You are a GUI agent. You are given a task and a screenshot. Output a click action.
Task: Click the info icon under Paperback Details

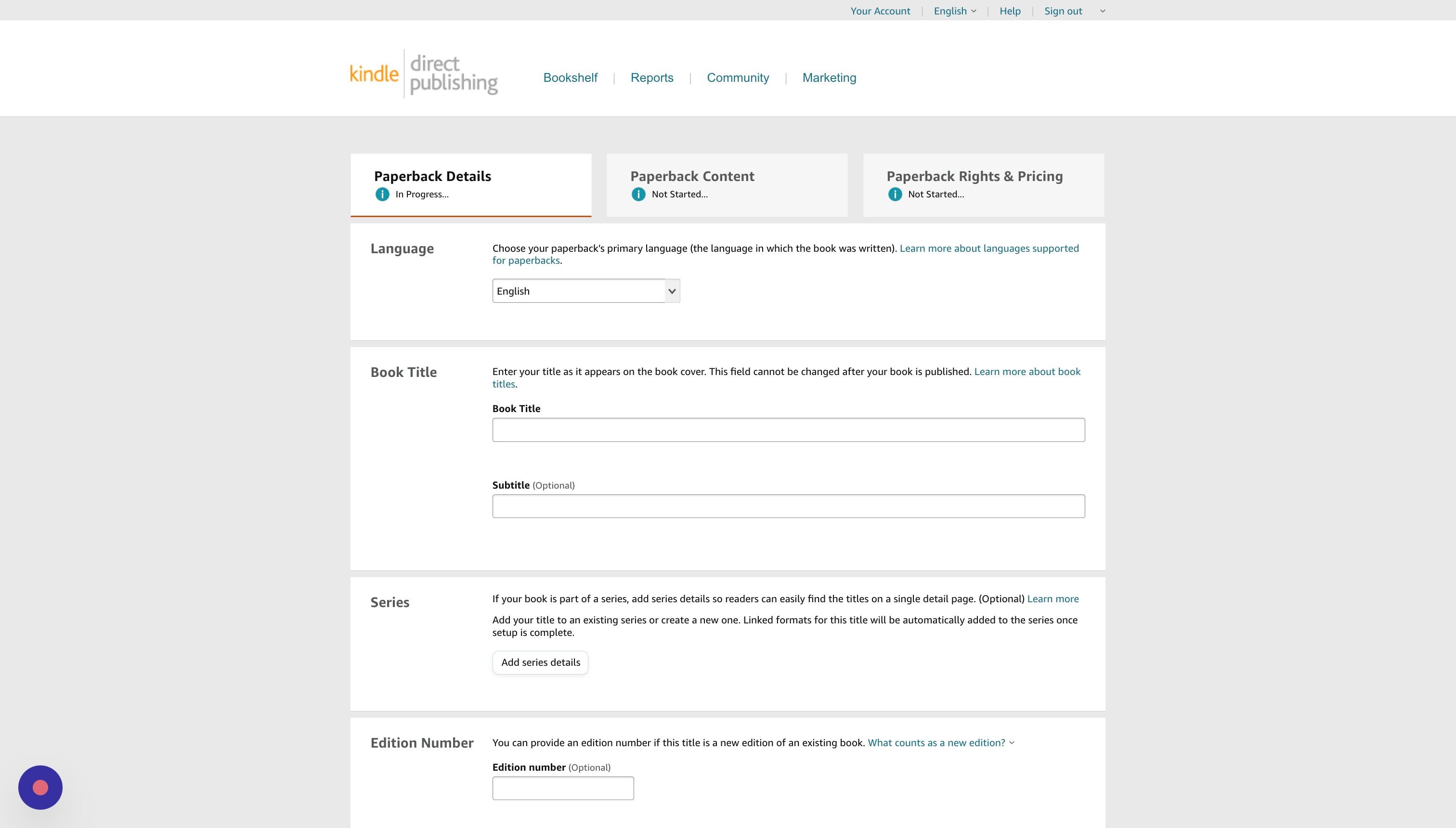click(x=382, y=194)
